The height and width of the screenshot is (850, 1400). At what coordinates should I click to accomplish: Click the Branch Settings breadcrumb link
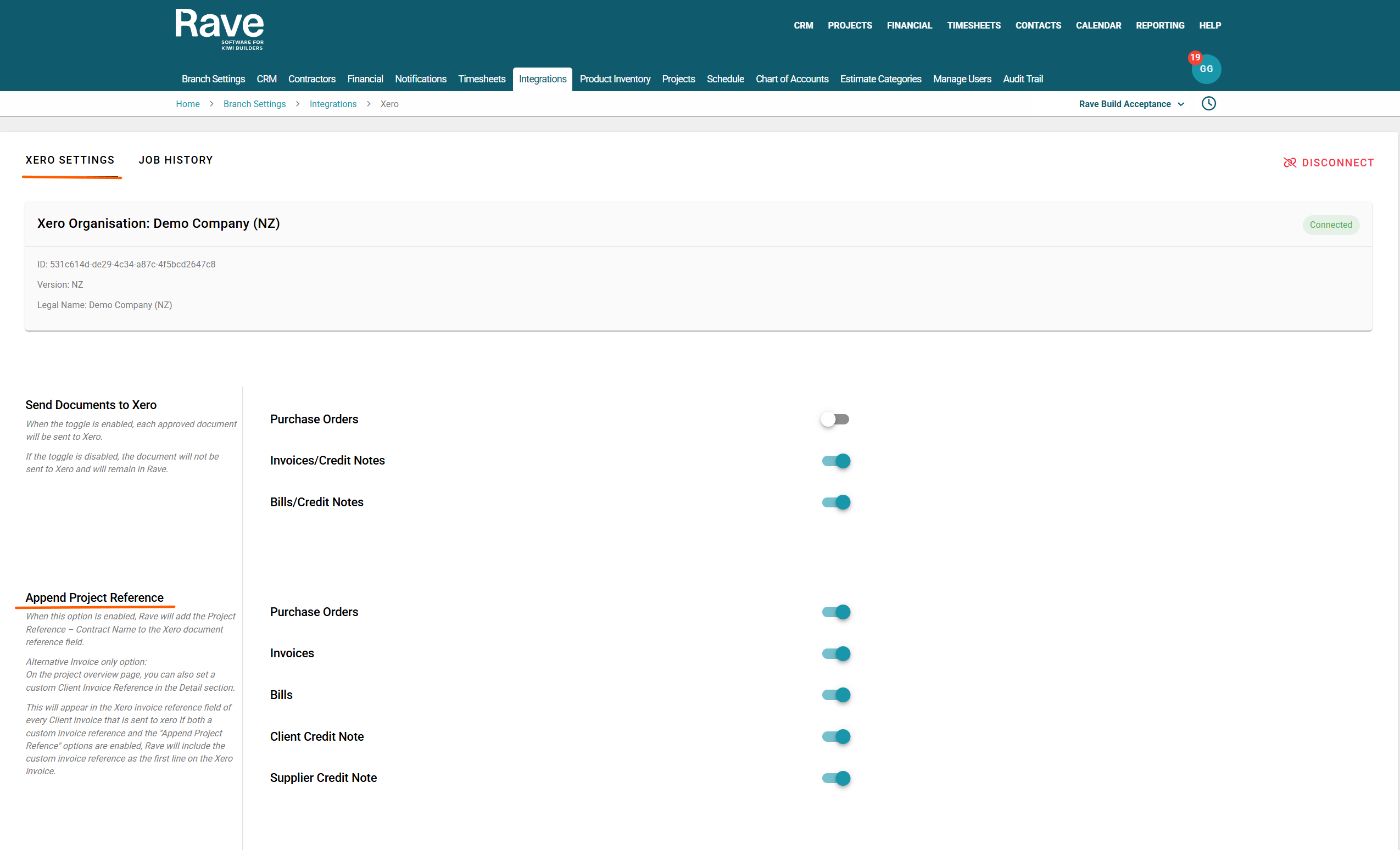tap(254, 104)
